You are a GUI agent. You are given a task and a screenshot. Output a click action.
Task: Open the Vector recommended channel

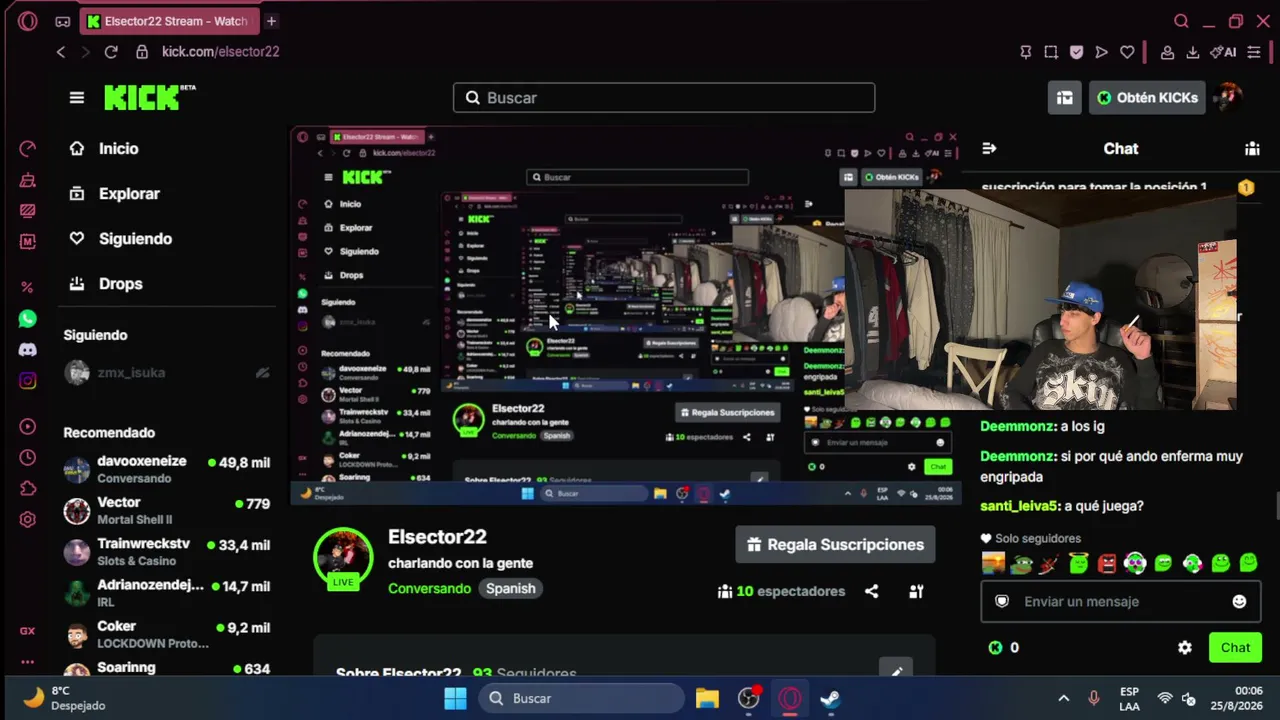[x=167, y=510]
